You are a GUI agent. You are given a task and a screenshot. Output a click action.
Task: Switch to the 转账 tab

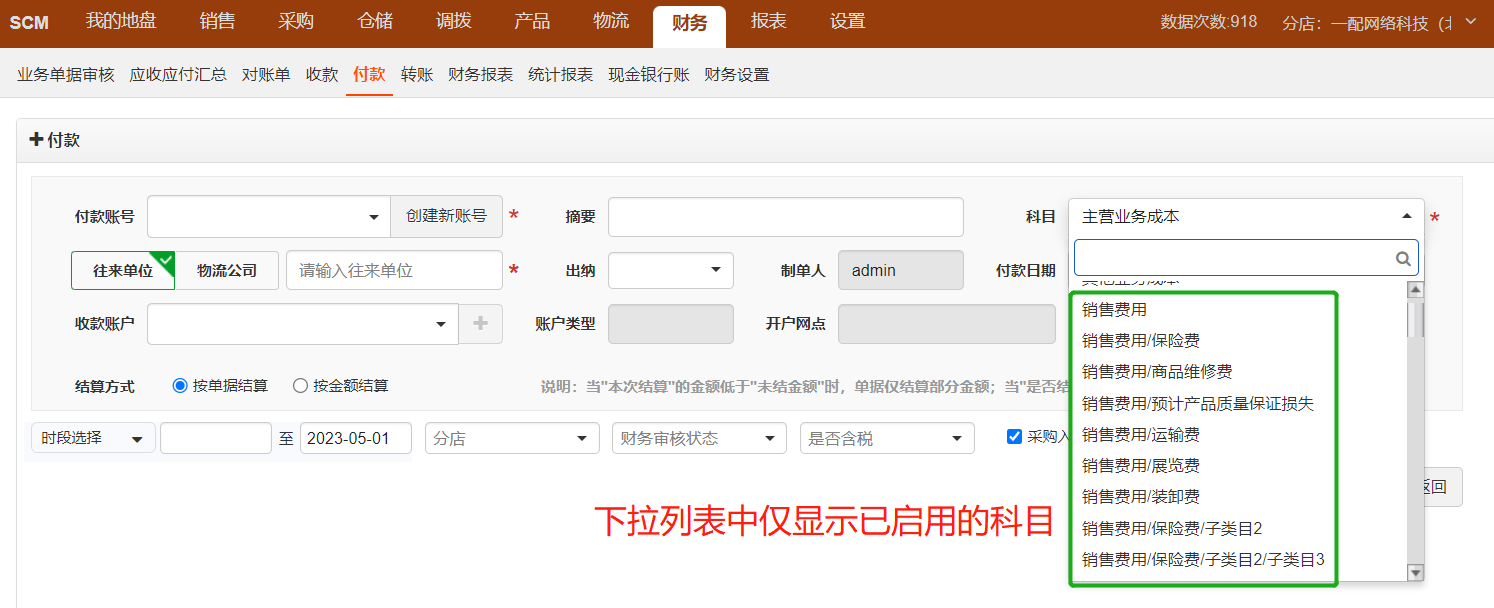(417, 75)
